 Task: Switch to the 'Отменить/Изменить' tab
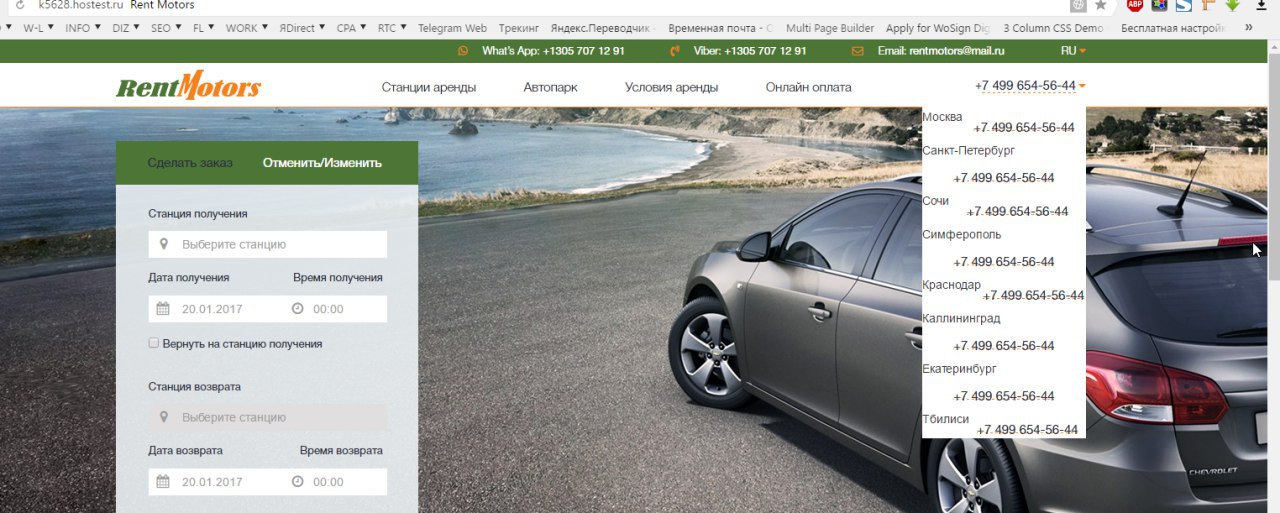pyautogui.click(x=322, y=163)
